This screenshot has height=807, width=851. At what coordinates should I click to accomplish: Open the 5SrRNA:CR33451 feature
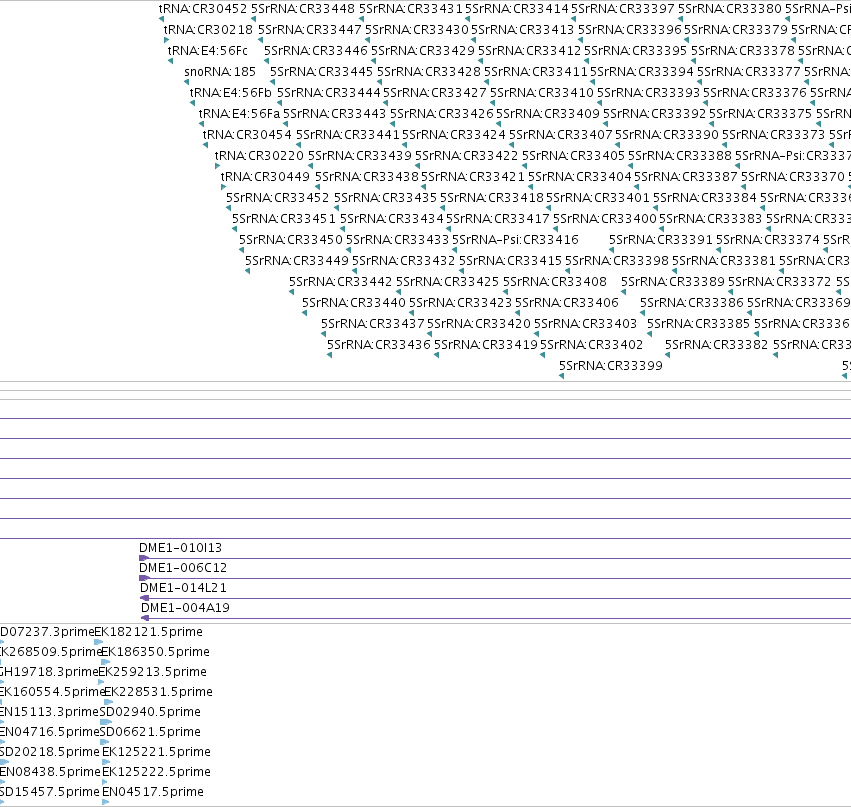click(x=284, y=219)
